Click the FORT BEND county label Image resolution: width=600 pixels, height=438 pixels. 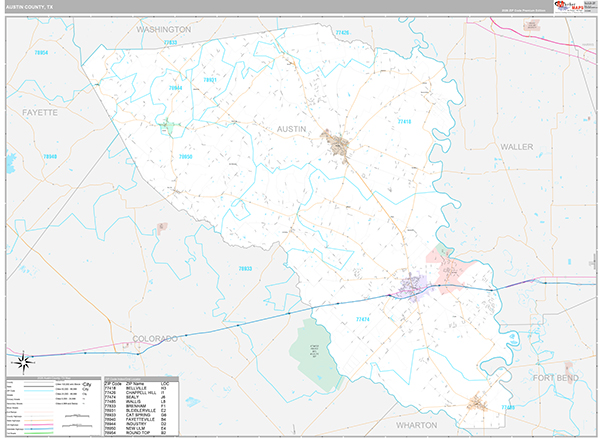coord(556,377)
